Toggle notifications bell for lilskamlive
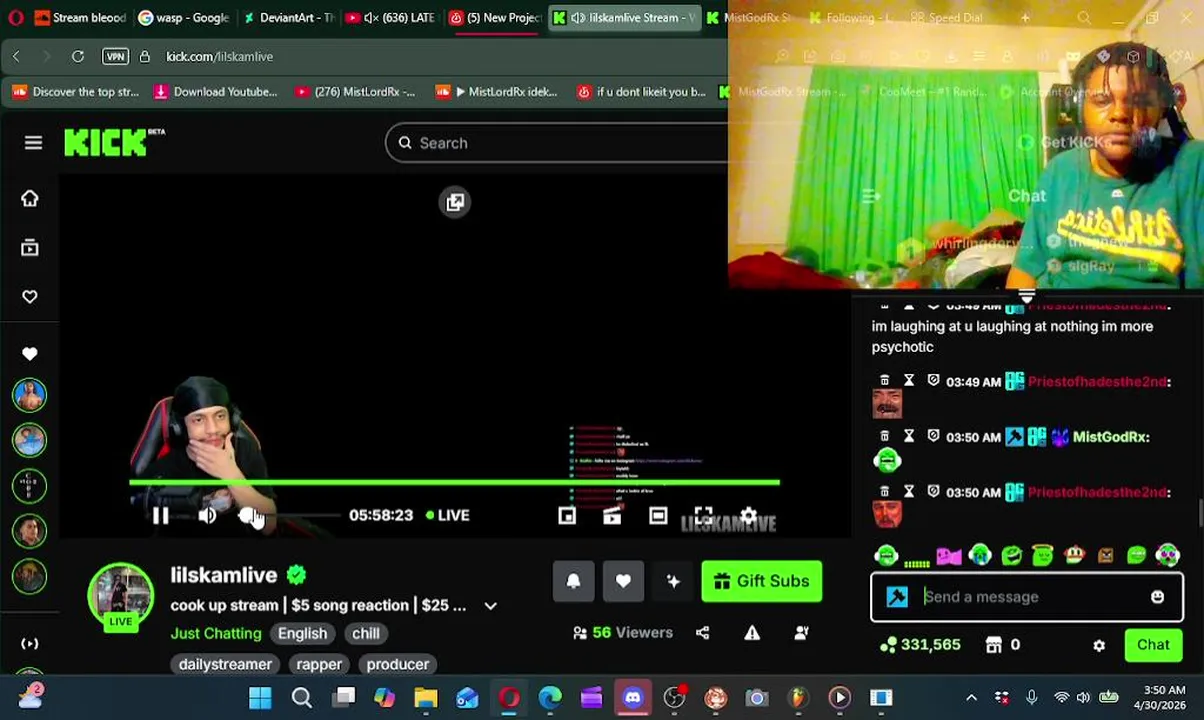 573,581
